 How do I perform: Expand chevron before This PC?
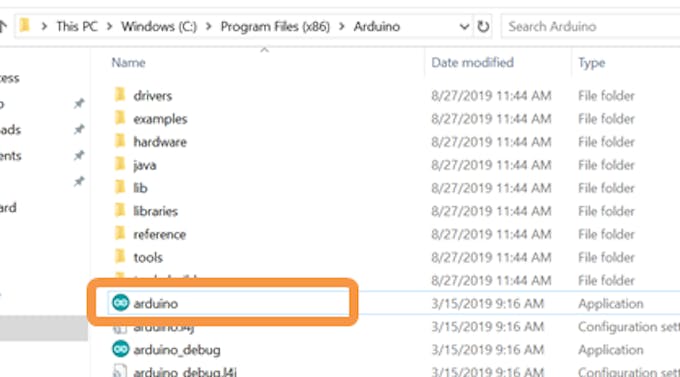[44, 27]
